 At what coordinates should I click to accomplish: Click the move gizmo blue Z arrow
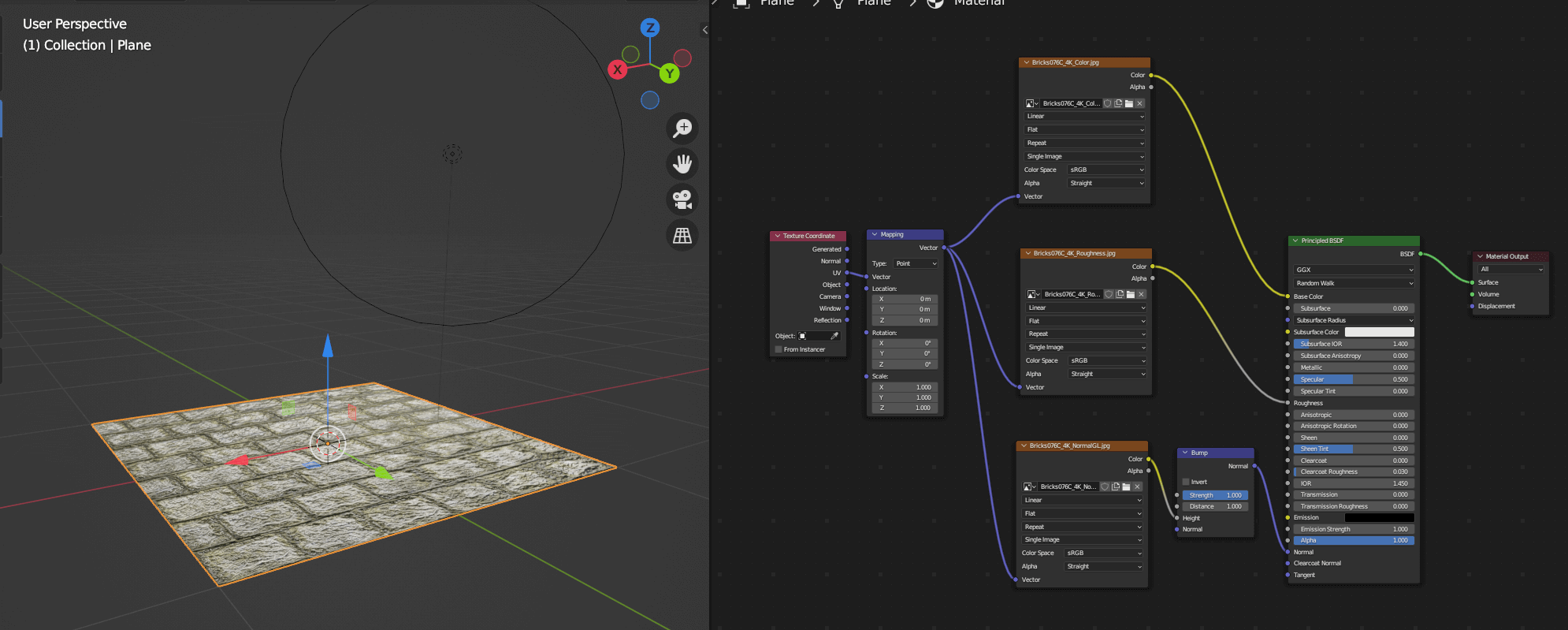tap(328, 347)
